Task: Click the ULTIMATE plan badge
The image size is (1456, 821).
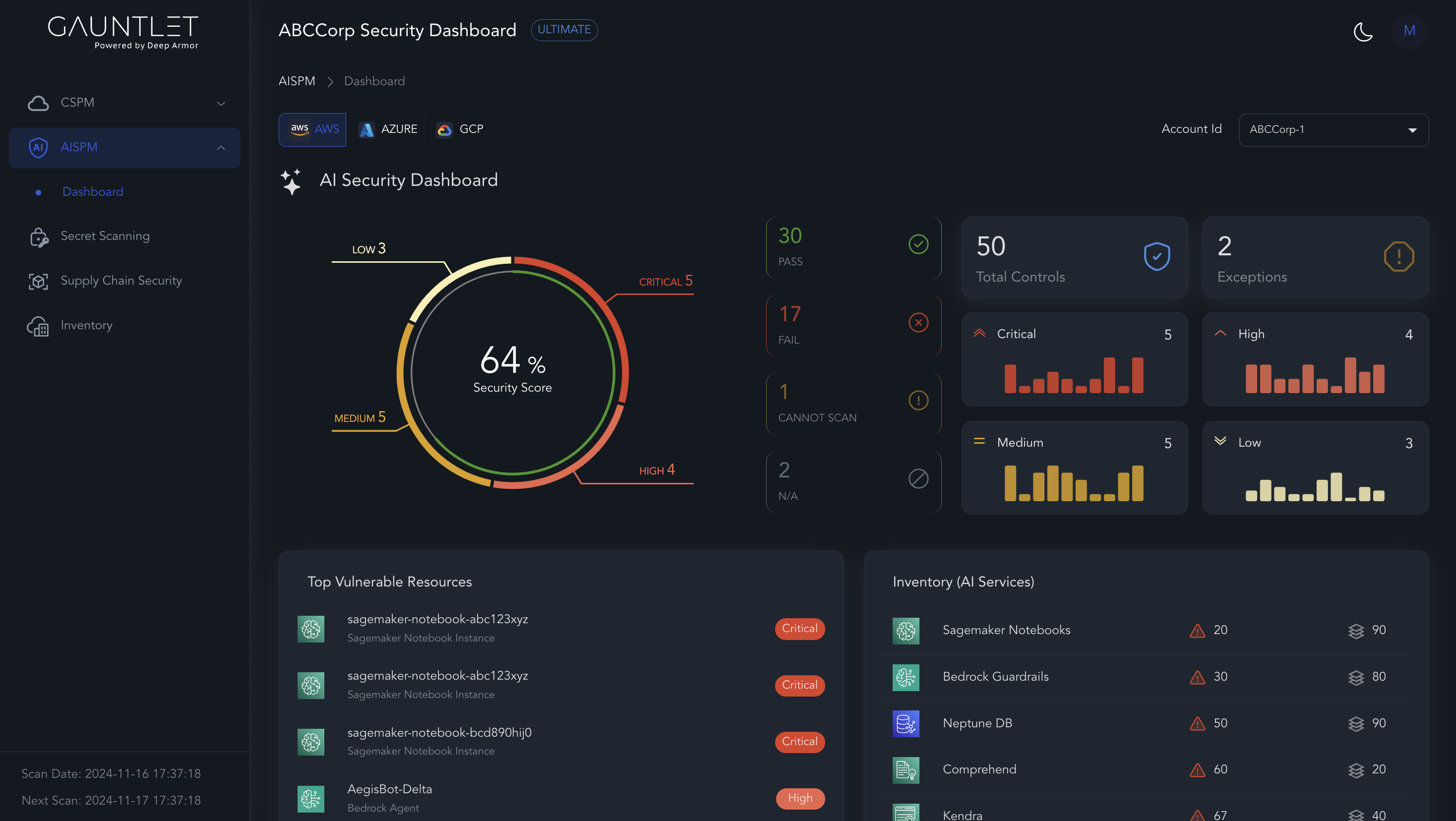Action: pos(563,30)
